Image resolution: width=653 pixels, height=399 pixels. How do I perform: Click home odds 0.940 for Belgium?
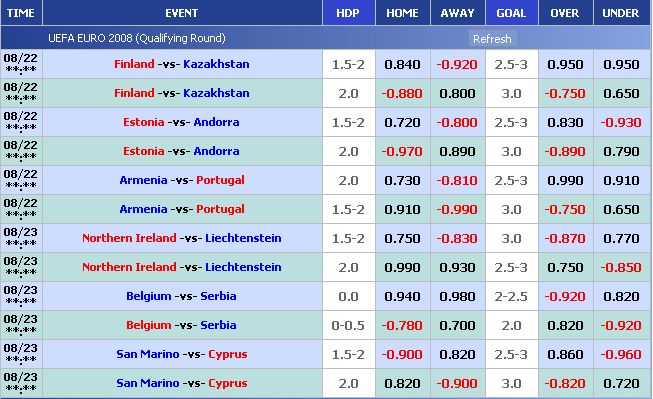click(x=402, y=296)
